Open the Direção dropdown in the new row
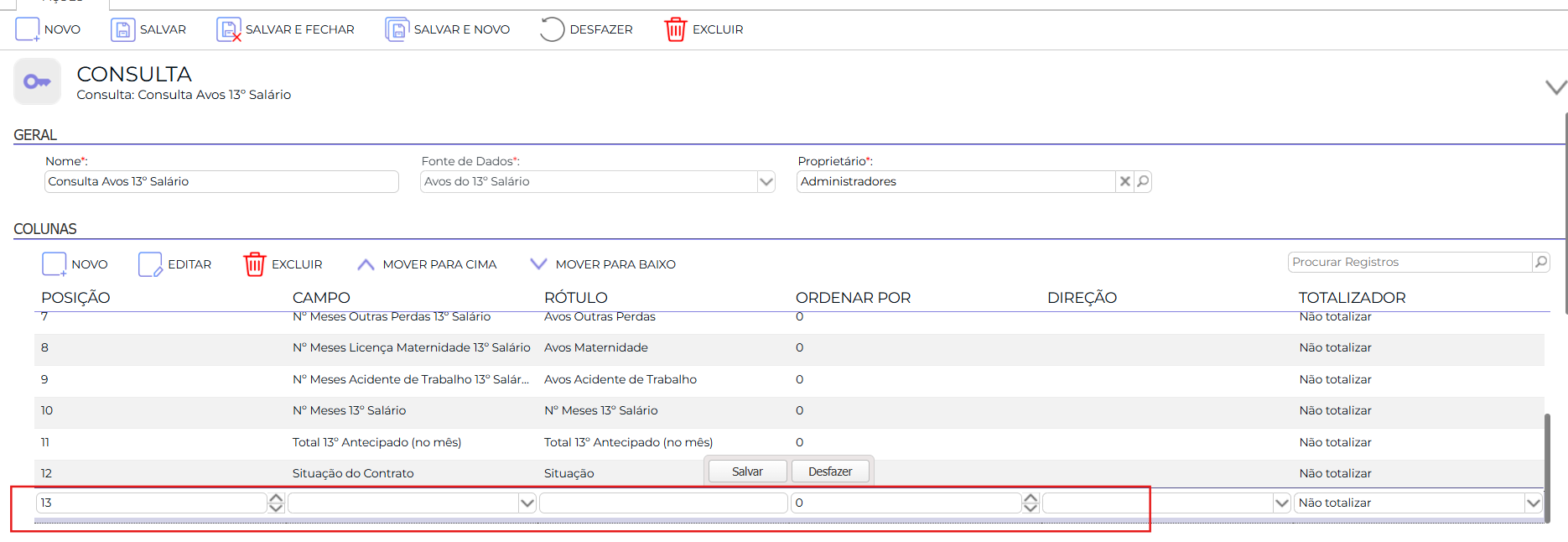1568x542 pixels. click(x=1281, y=503)
